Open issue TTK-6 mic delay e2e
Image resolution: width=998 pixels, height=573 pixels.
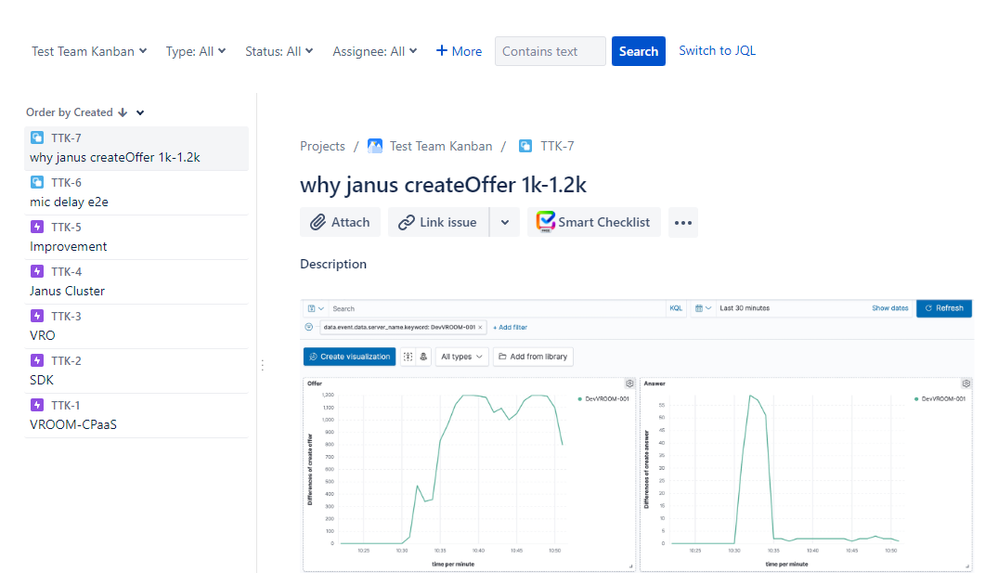pyautogui.click(x=136, y=192)
